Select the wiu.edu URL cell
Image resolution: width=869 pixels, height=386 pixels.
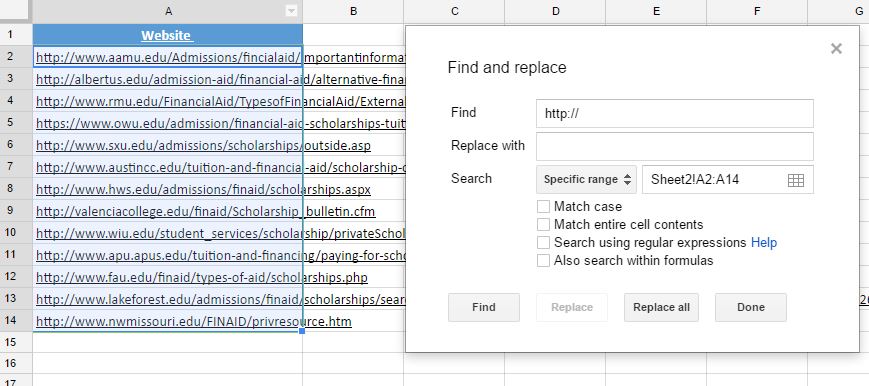click(167, 233)
